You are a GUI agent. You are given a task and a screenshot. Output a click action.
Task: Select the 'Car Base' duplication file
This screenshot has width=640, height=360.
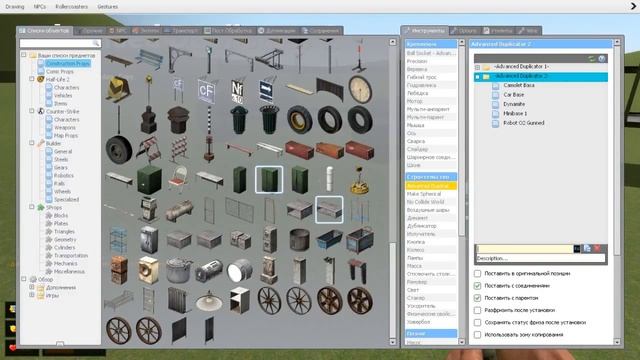point(513,95)
